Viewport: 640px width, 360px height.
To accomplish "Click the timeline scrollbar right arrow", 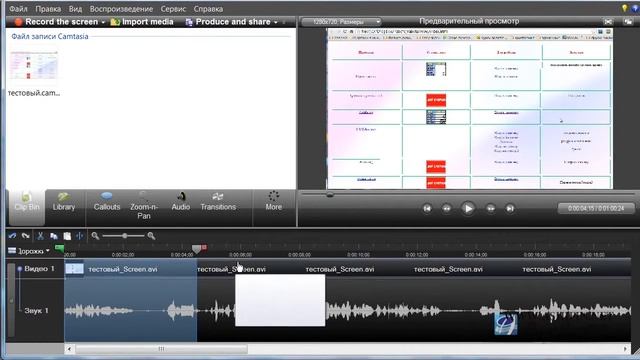I will [x=625, y=349].
